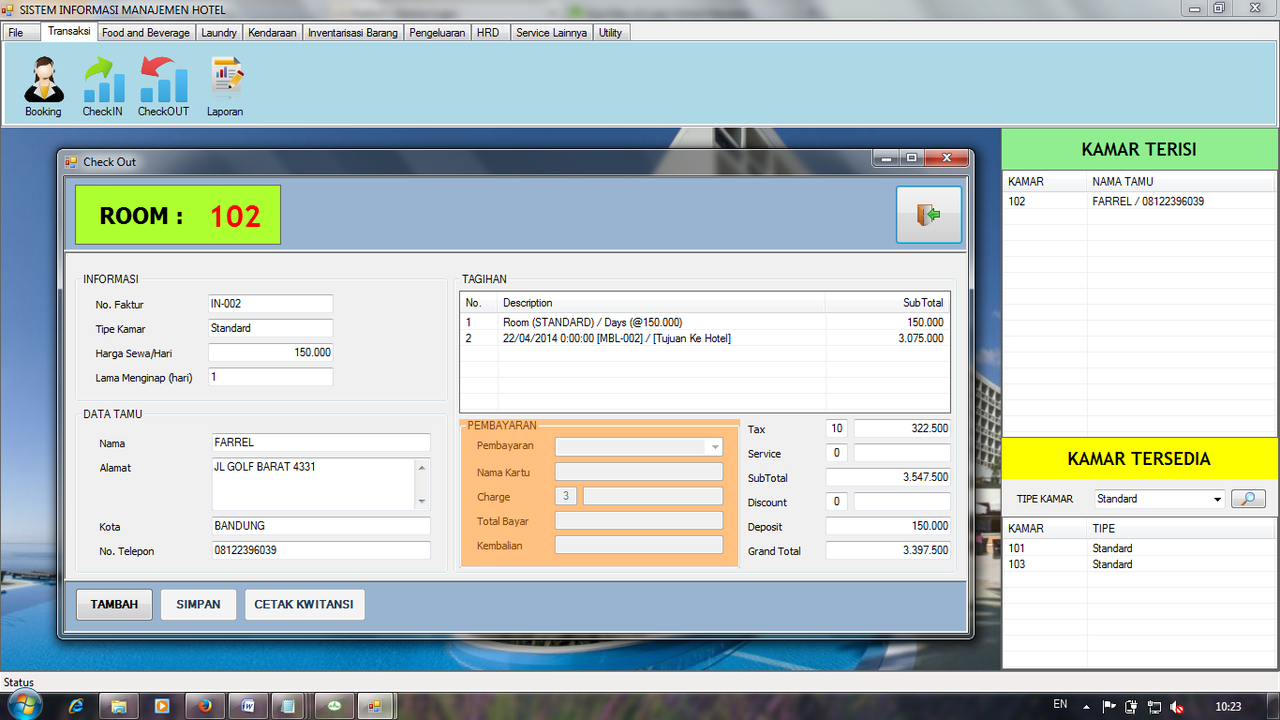The image size is (1280, 720).
Task: Click the No. Faktur field
Action: pos(270,304)
